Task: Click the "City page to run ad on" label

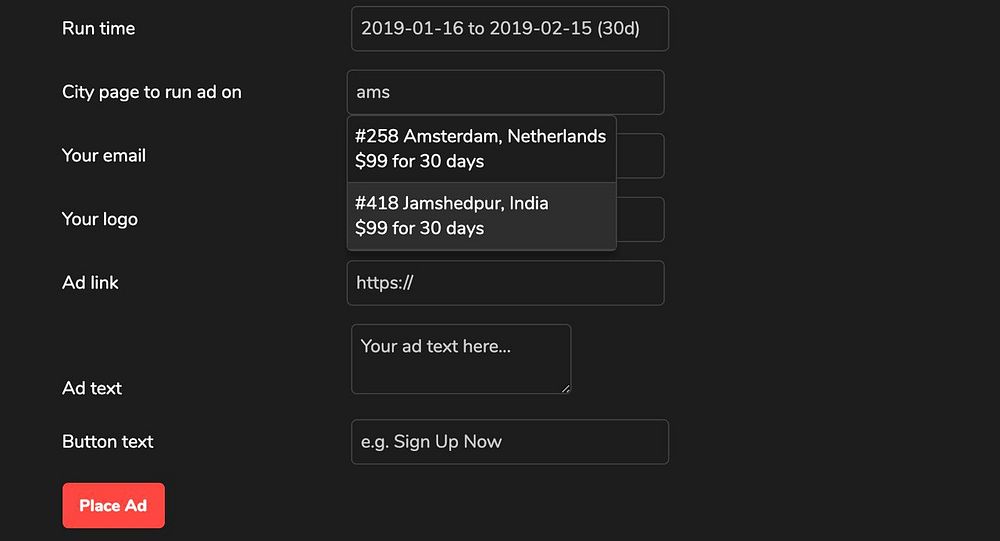Action: [152, 92]
